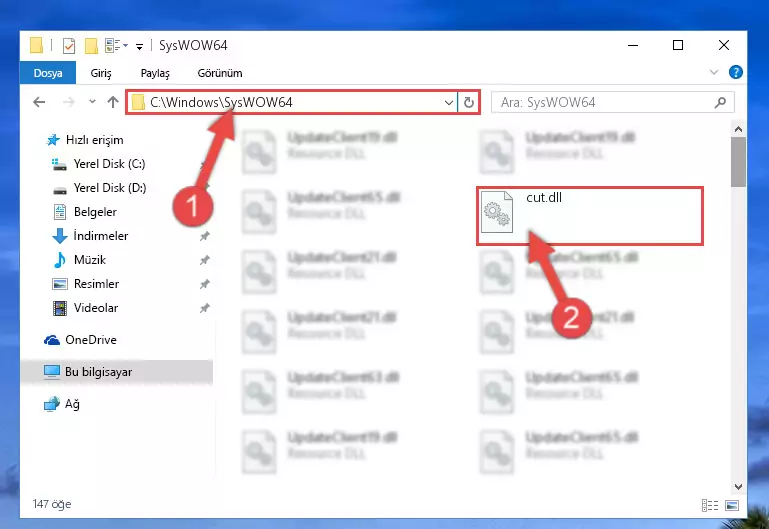Screen dimensions: 769x529
Task: Click the address bar path C:\Windows\SysWOW64
Action: 221,102
